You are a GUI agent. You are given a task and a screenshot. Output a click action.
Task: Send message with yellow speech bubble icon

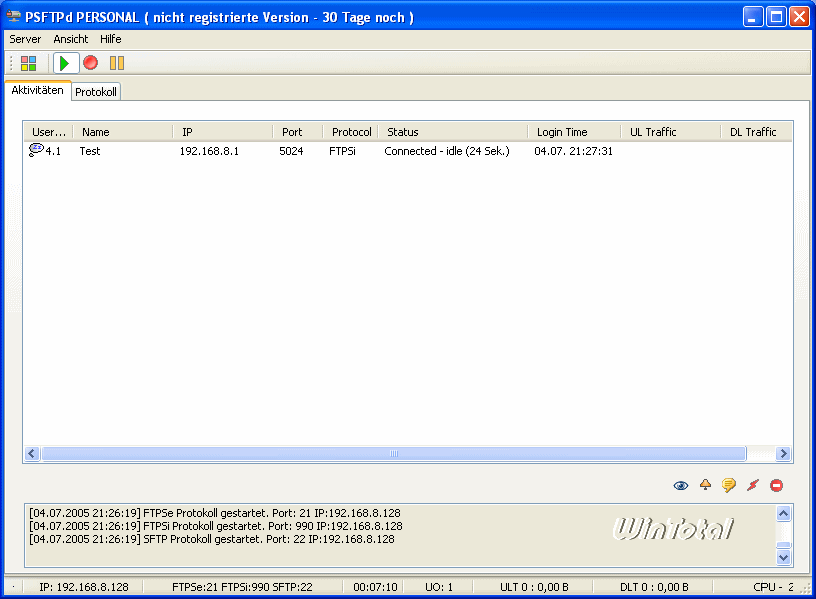point(729,485)
